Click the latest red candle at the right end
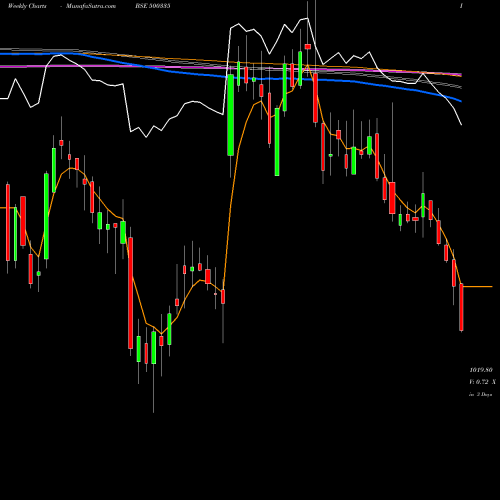 tap(461, 307)
